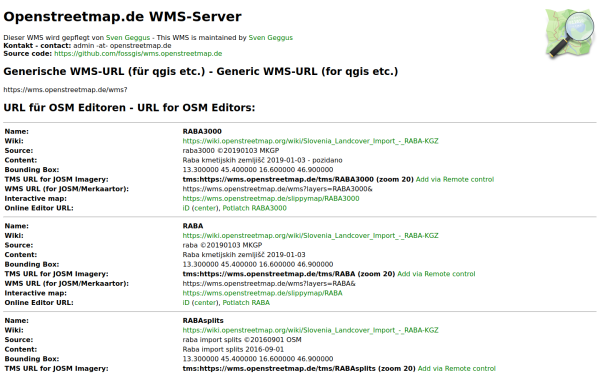The image size is (600, 375).
Task: Click the name value 'RABA3000'
Action: point(202,132)
